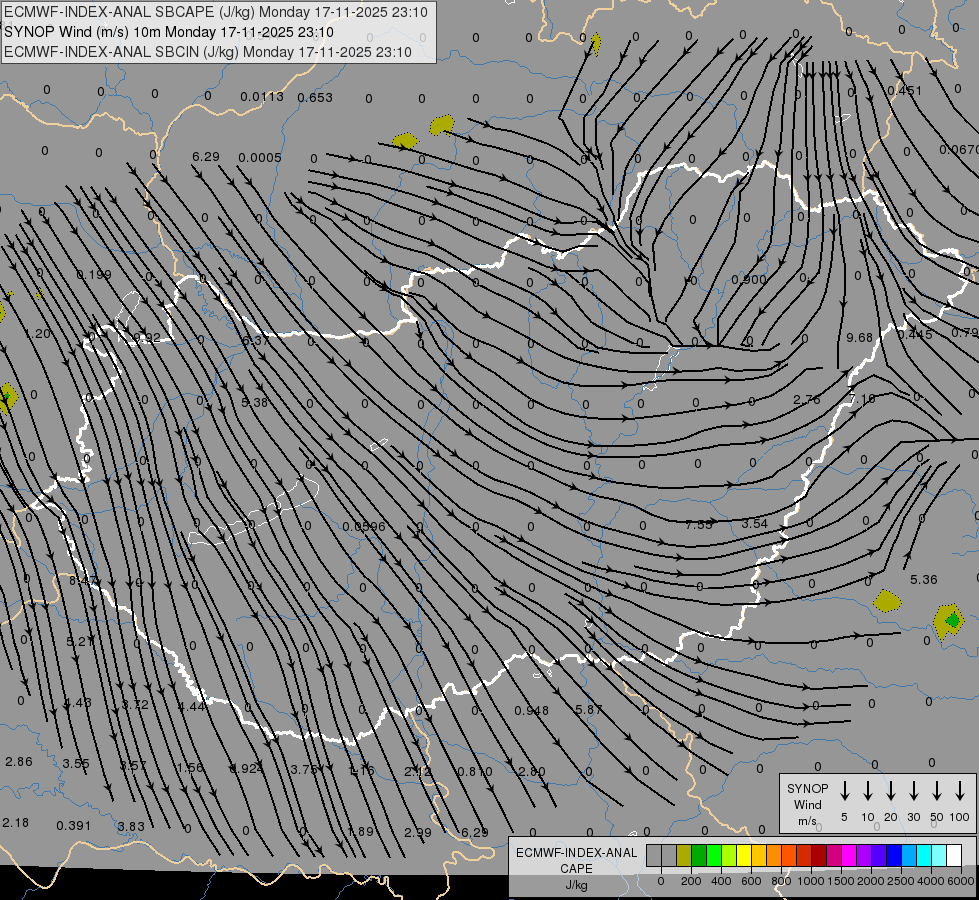Click the SBCAPE title line in header
979x900 pixels.
216,12
